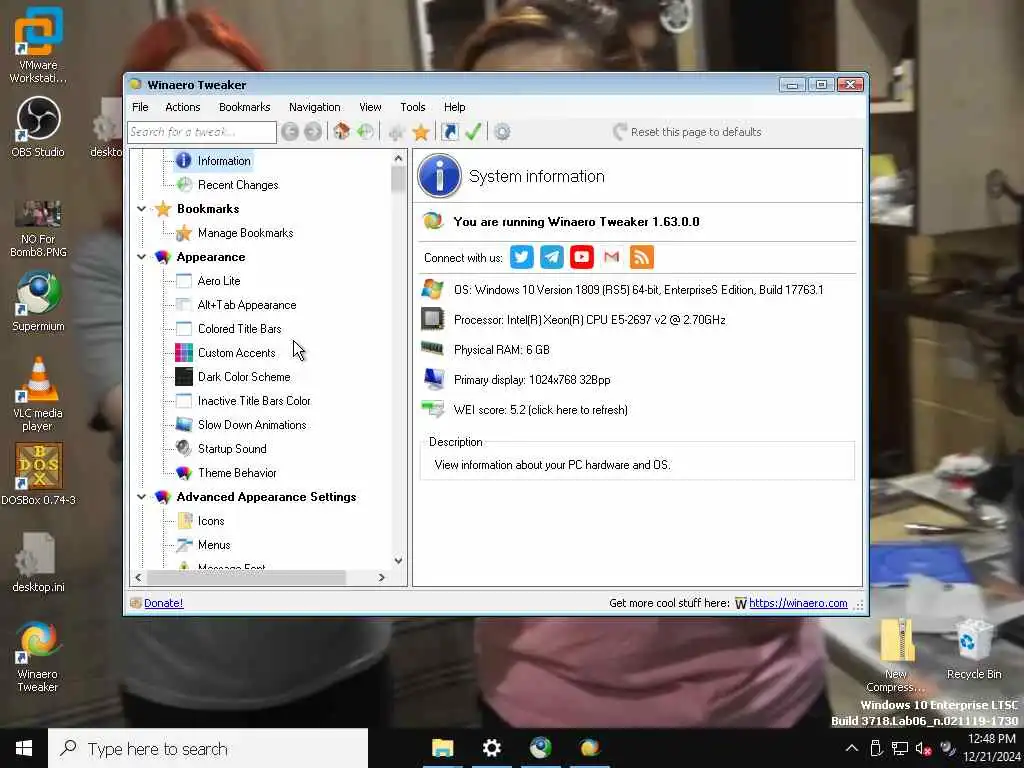Click the tree scroll down arrow
This screenshot has height=768, width=1024.
[398, 560]
